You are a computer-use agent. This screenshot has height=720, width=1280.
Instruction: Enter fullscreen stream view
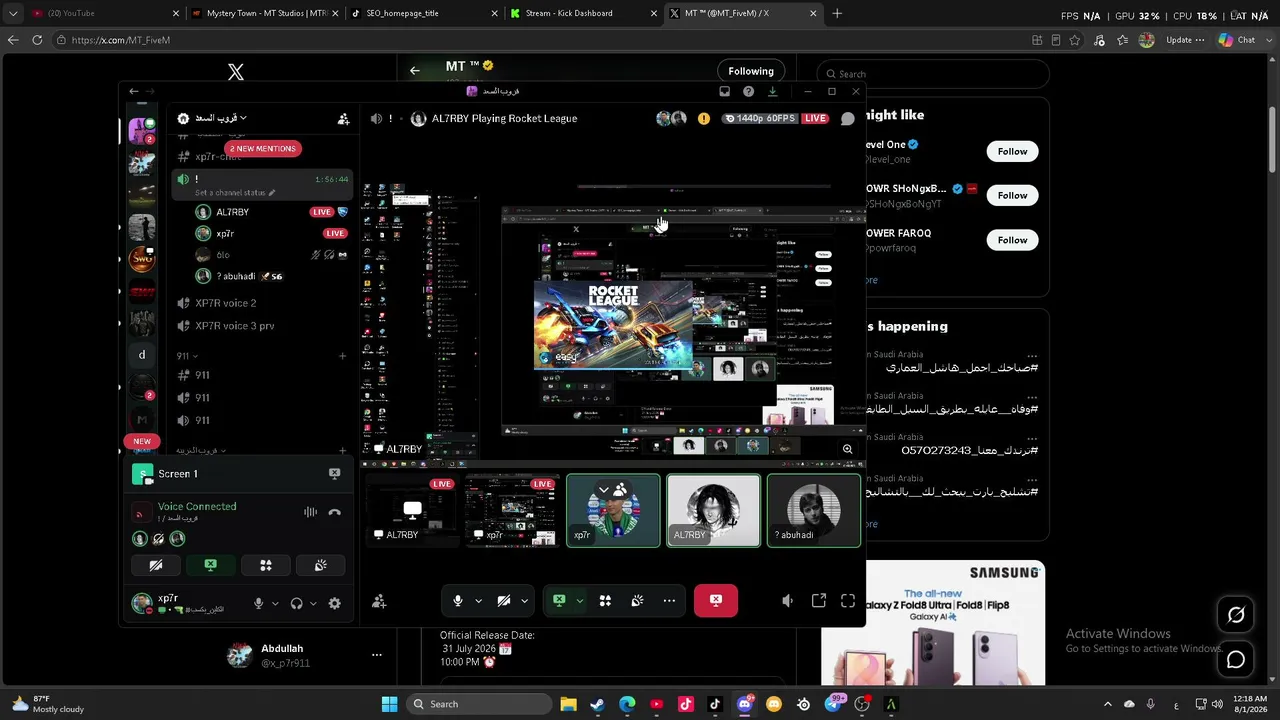(x=848, y=601)
